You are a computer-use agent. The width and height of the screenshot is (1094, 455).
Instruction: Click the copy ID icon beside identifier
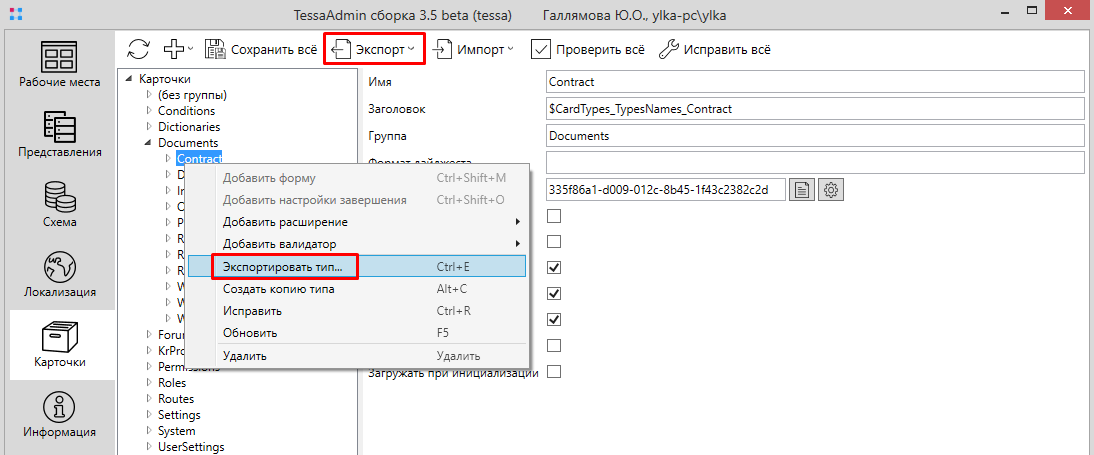pyautogui.click(x=801, y=189)
